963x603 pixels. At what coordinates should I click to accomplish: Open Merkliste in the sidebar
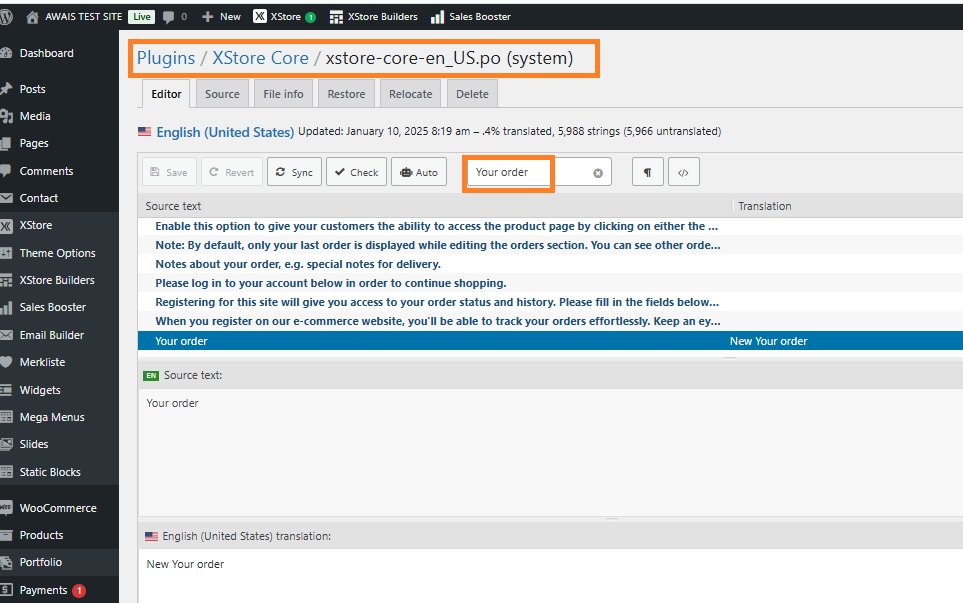pos(42,362)
